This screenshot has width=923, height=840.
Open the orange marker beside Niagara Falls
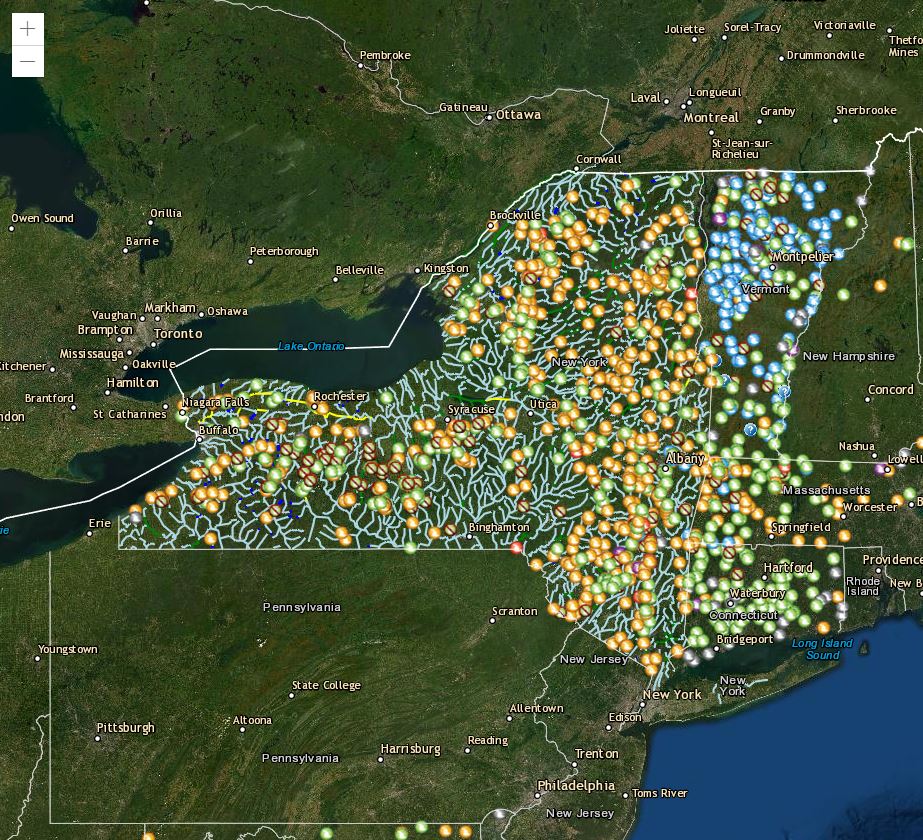pyautogui.click(x=184, y=404)
